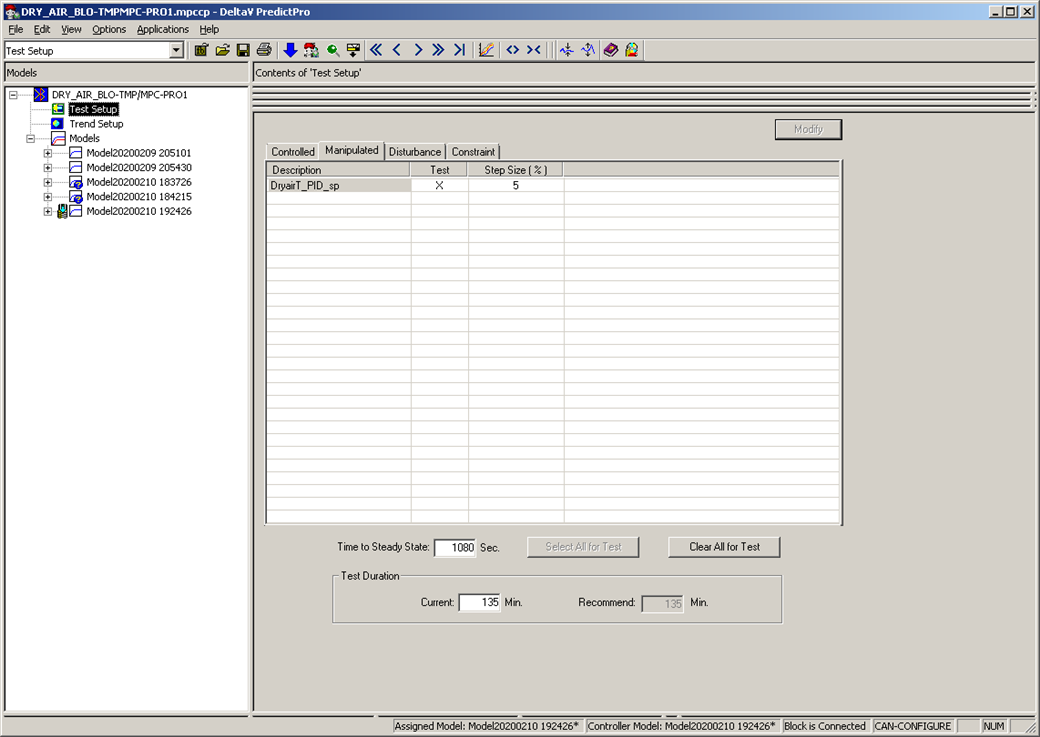Collapse the DRY_AIR_BLO-TMP/MPC-PRO1 root node
The width and height of the screenshot is (1040, 737).
pos(13,95)
